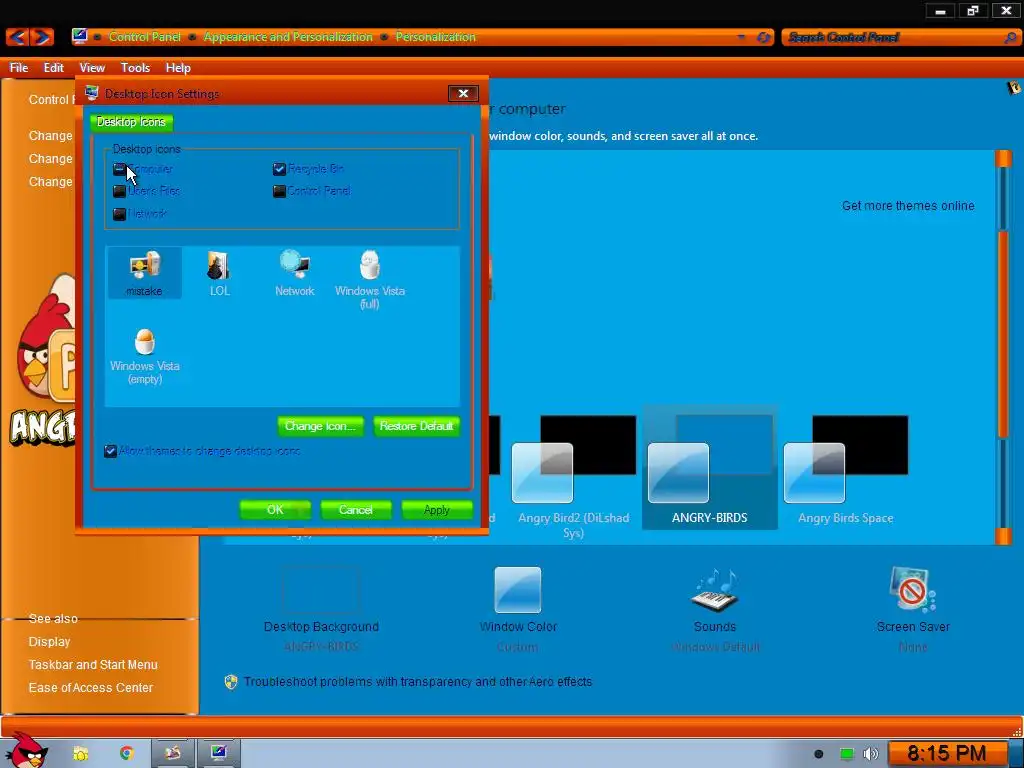Open the yellow folder taskbar icon
This screenshot has width=1024, height=768.
click(x=80, y=754)
